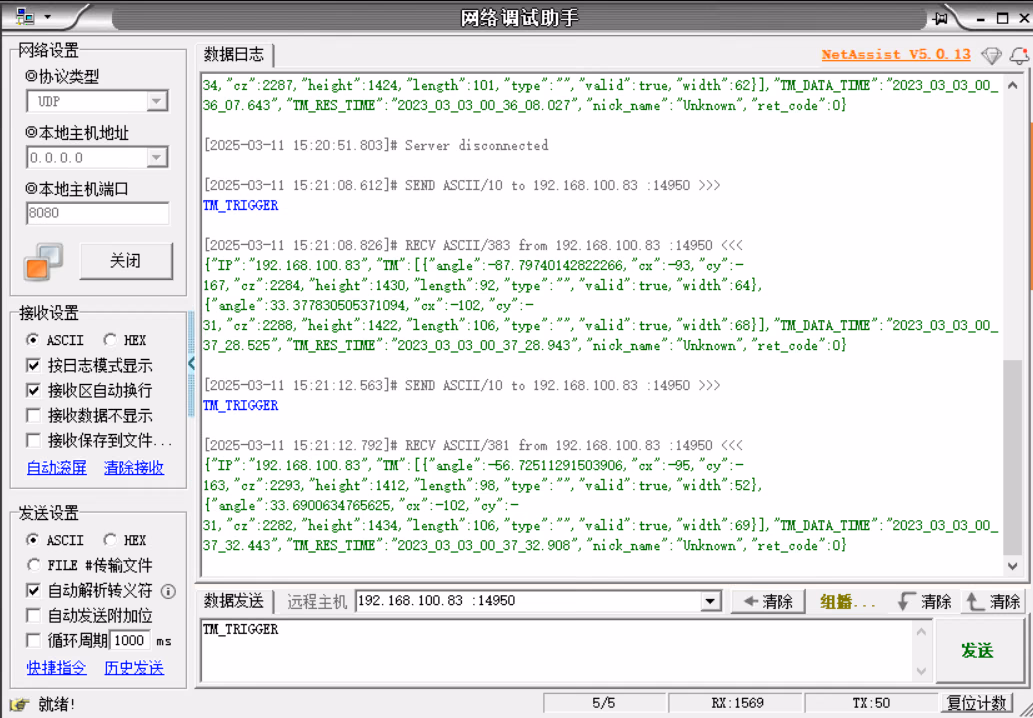Click the status bar hand icon
Image resolution: width=1033 pixels, height=718 pixels.
20,704
